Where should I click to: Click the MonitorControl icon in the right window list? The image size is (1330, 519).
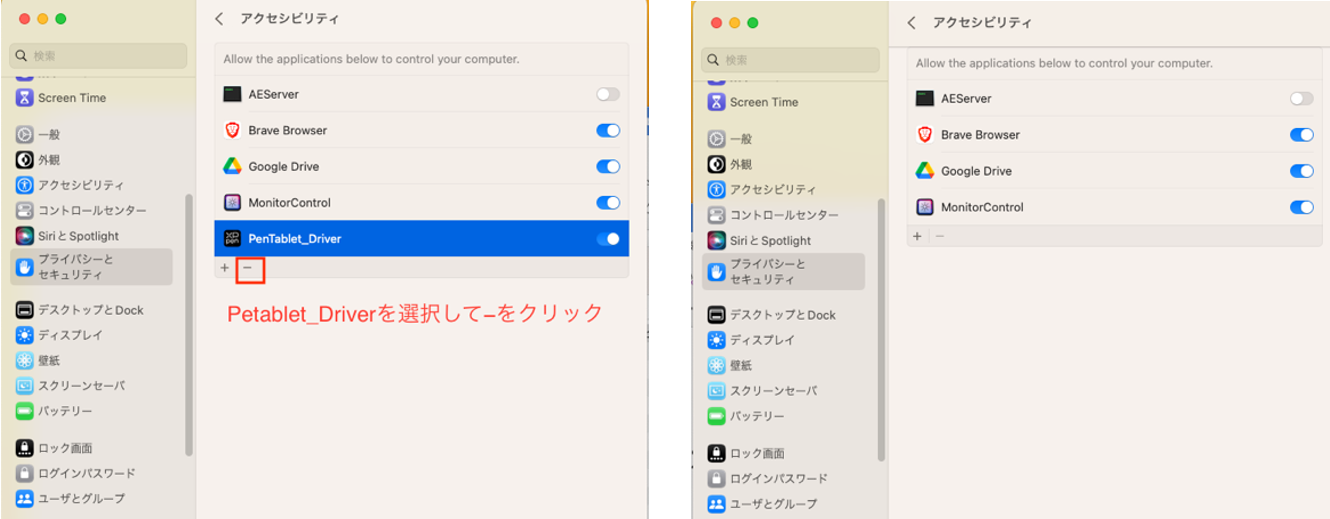pos(925,207)
